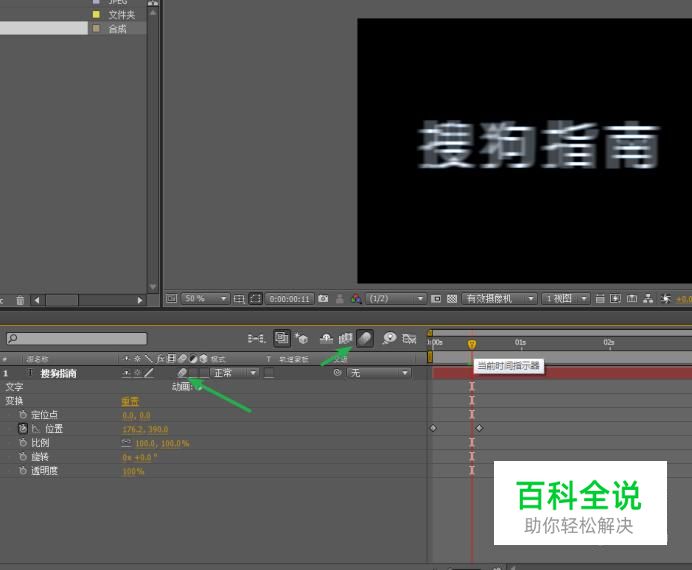Open the resolution (1/2) dropdown
Viewport: 692px width, 570px height.
pyautogui.click(x=395, y=299)
